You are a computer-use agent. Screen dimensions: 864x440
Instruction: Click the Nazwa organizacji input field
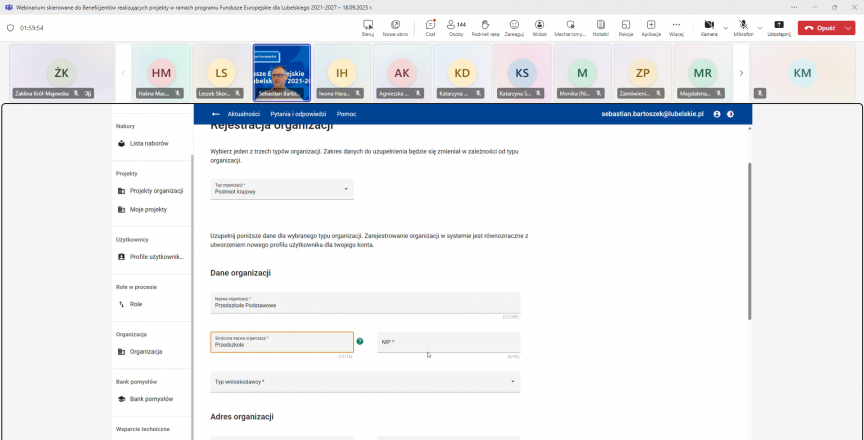(x=365, y=303)
